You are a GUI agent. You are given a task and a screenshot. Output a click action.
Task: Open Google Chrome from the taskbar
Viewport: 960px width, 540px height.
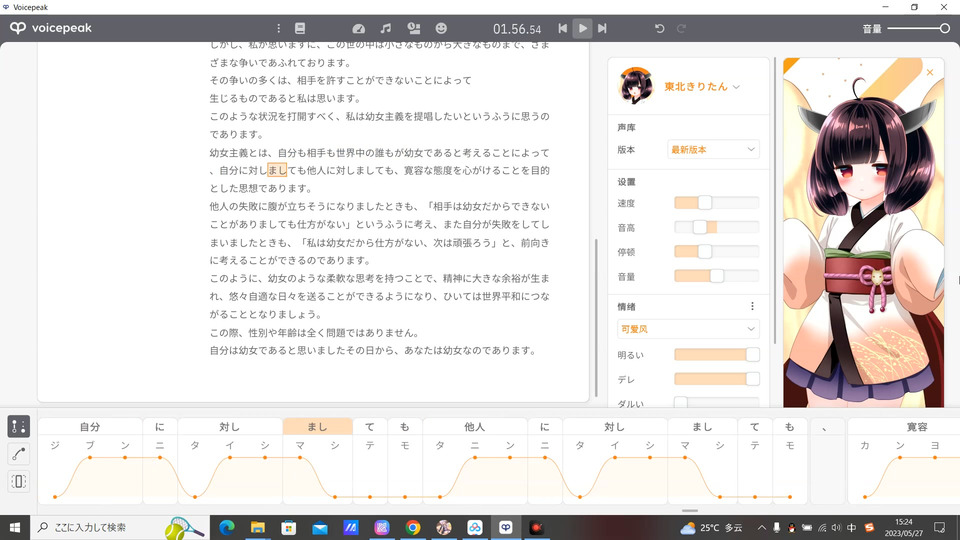pos(413,527)
